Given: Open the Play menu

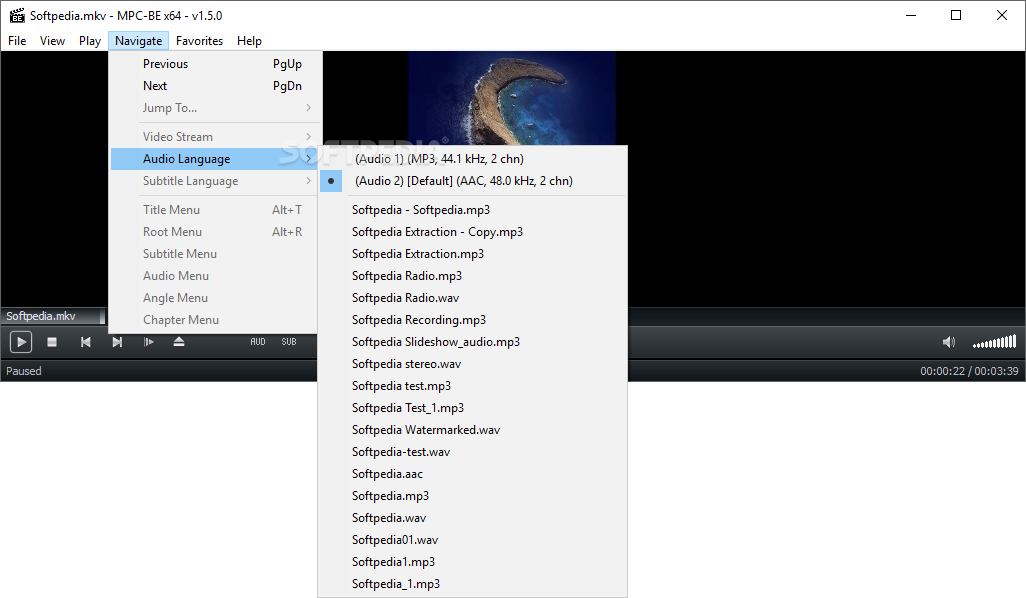Looking at the screenshot, I should pyautogui.click(x=90, y=41).
